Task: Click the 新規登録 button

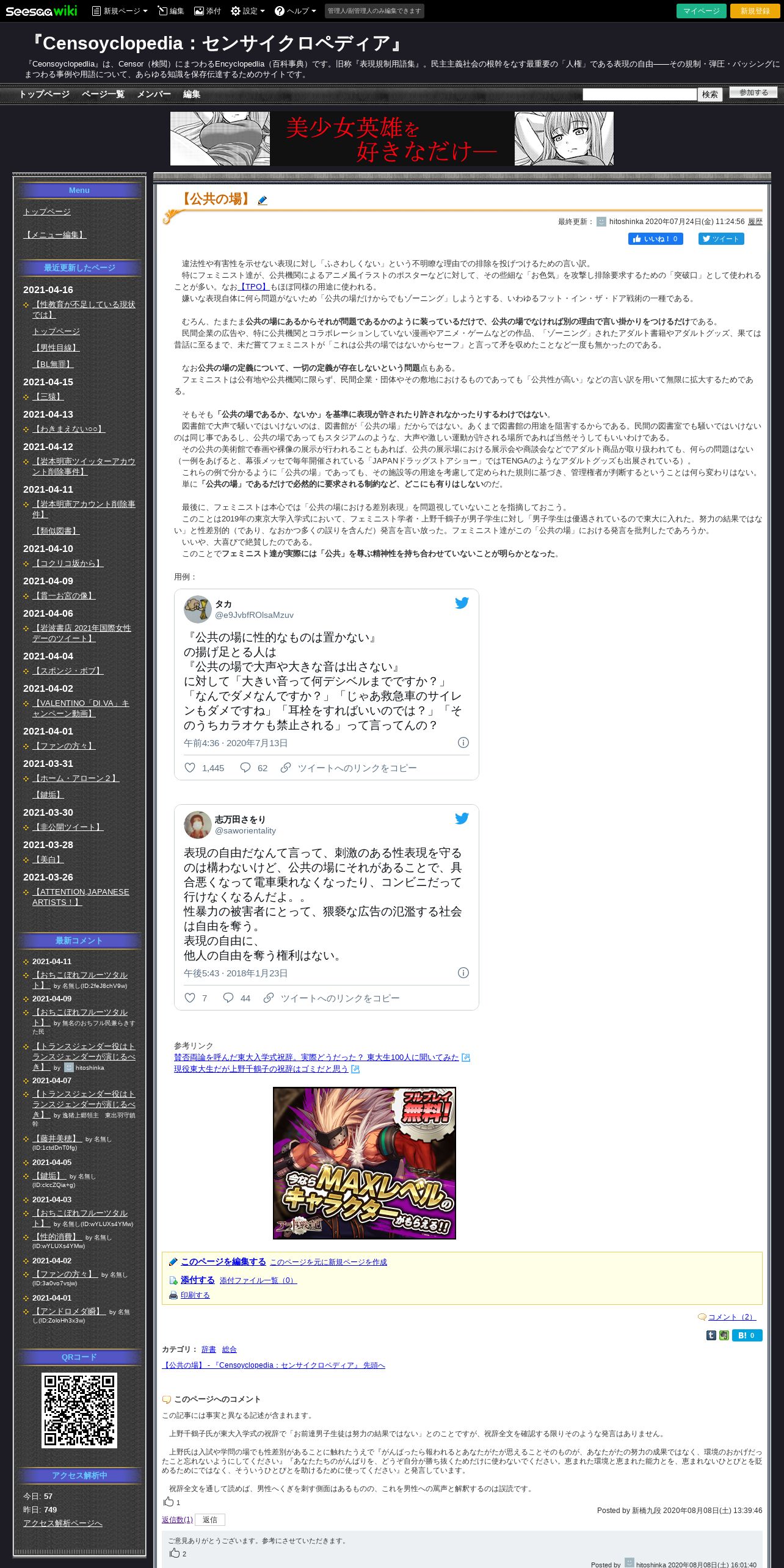Action: pyautogui.click(x=755, y=11)
